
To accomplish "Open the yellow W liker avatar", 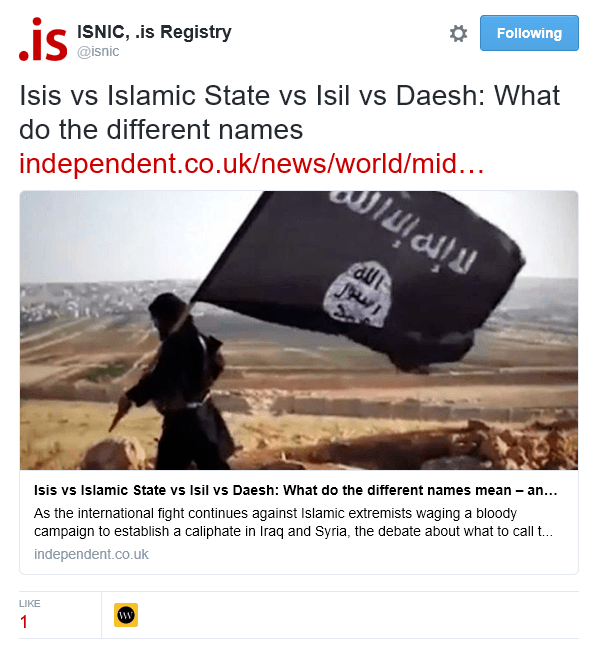I will (x=126, y=615).
